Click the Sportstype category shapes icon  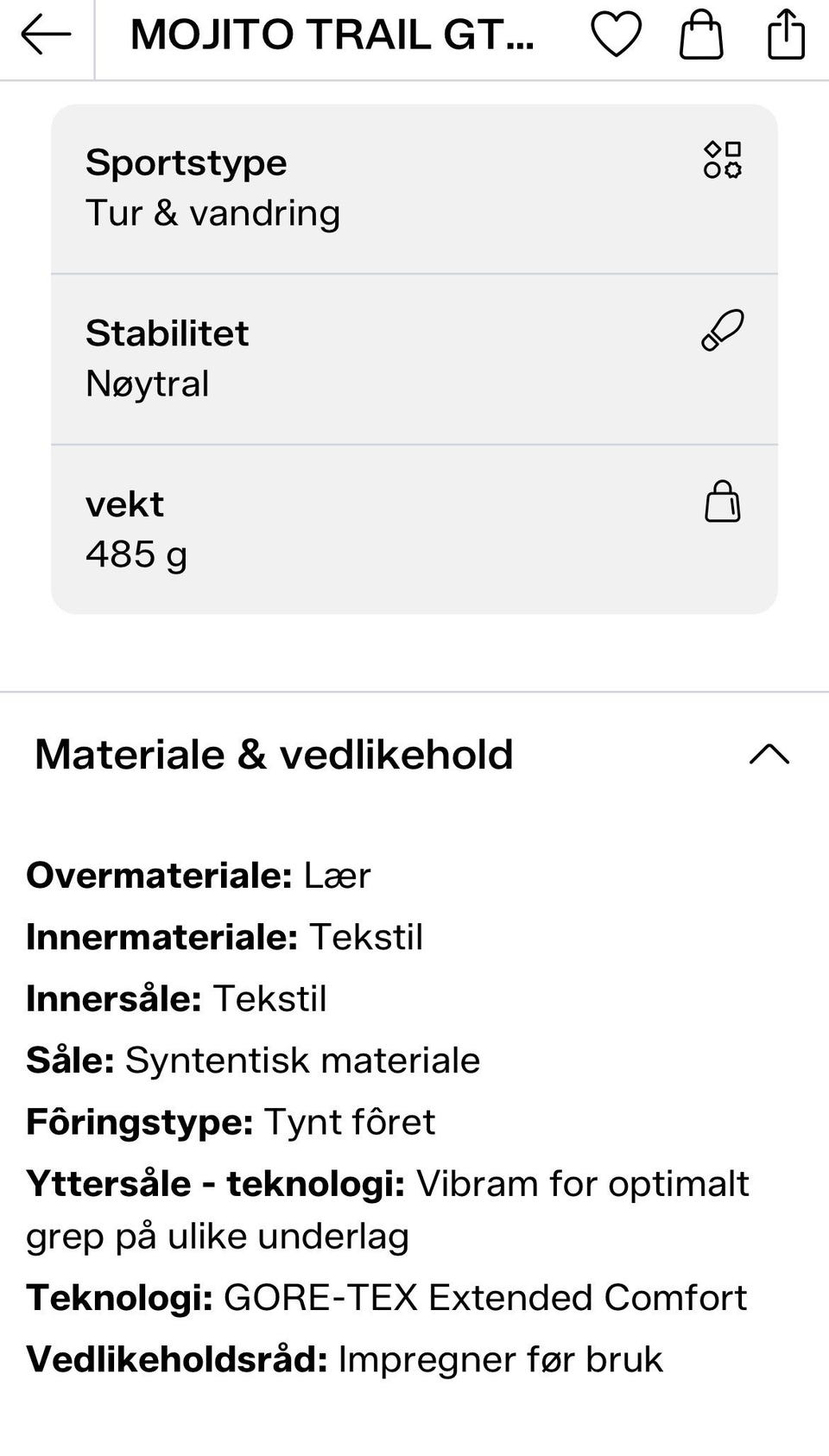(723, 160)
